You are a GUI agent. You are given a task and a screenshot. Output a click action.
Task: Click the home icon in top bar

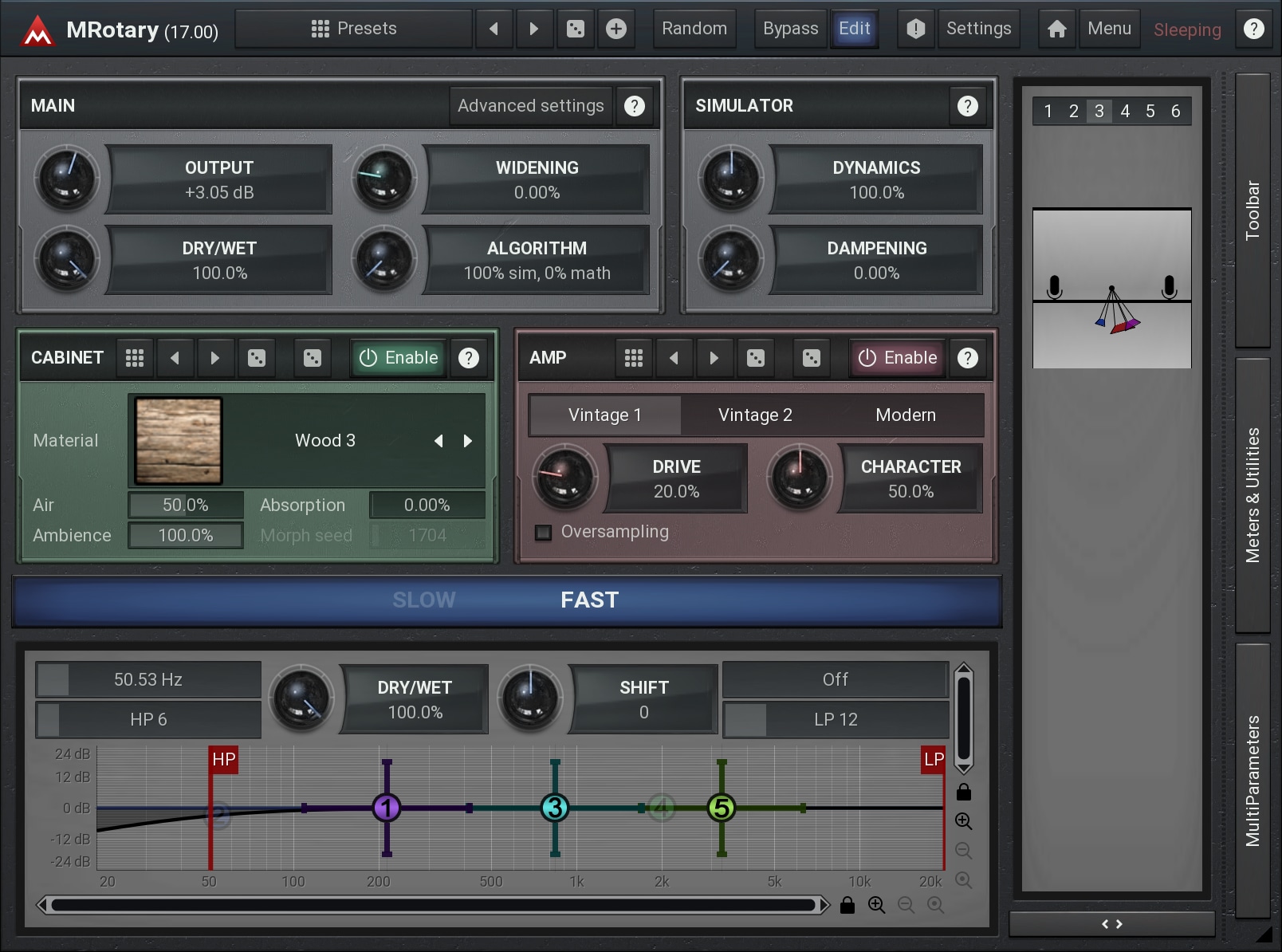[x=1056, y=30]
